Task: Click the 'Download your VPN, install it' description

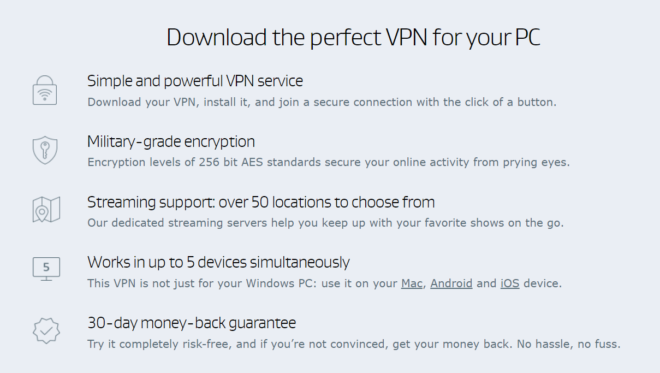Action: point(322,102)
